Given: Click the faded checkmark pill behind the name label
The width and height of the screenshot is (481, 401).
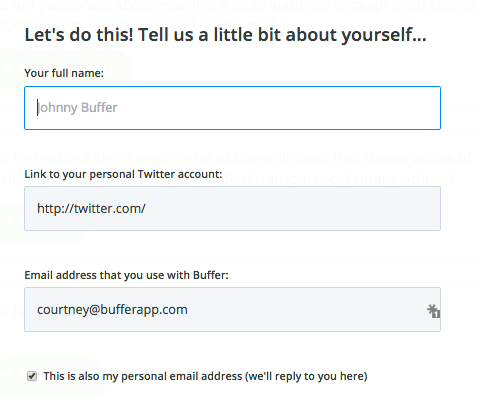Looking at the screenshot, I should tap(65, 70).
